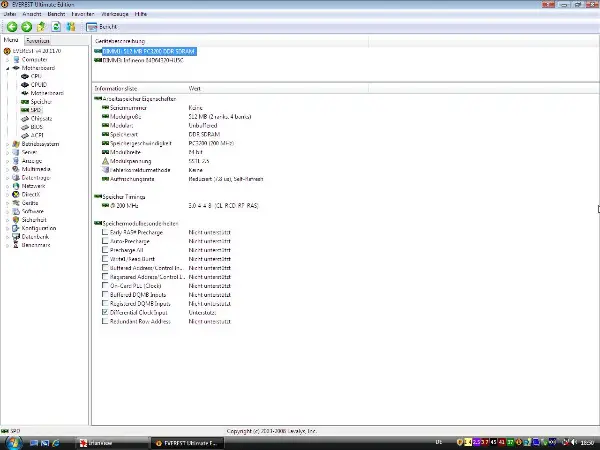Screen dimensions: 600x450
Task: Select the CPU item under Motherboard
Action: [x=36, y=75]
